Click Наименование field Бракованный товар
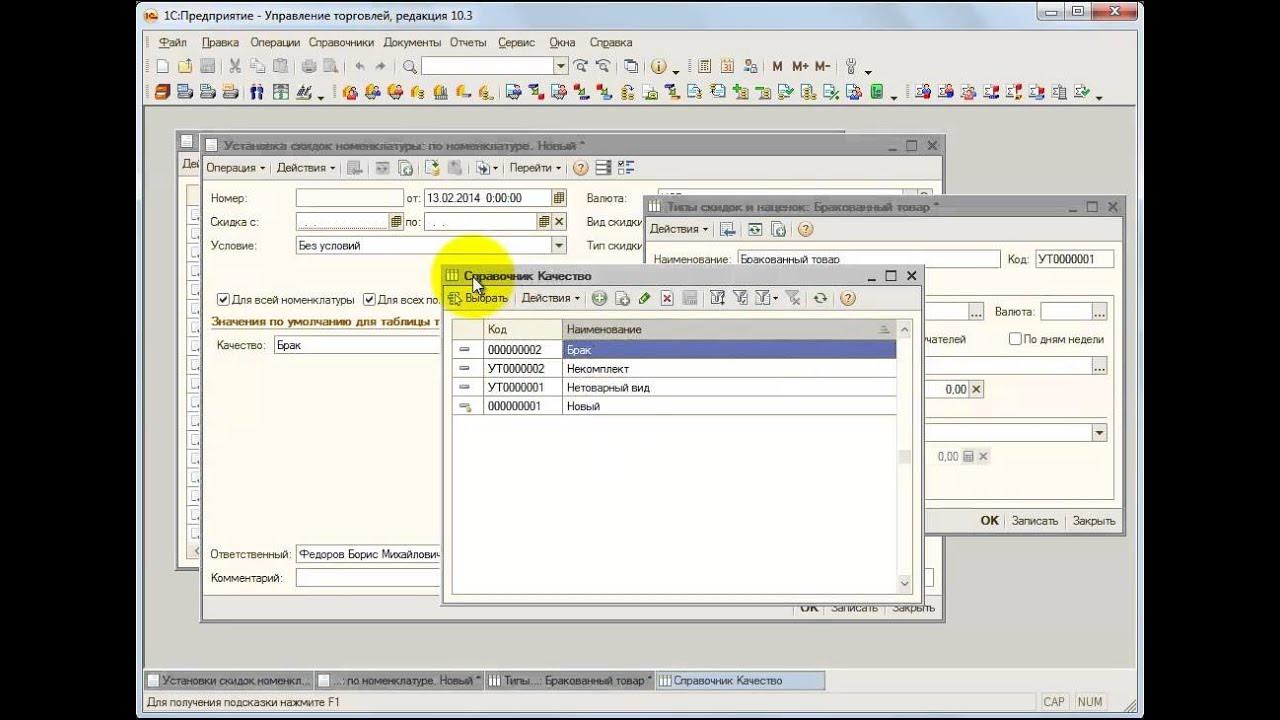1280x720 pixels. [x=868, y=259]
